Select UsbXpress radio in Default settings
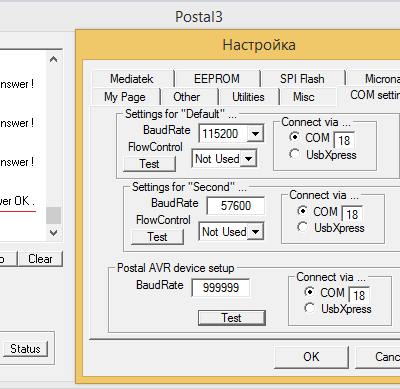Screen dimensions: 400x389 click(x=294, y=154)
